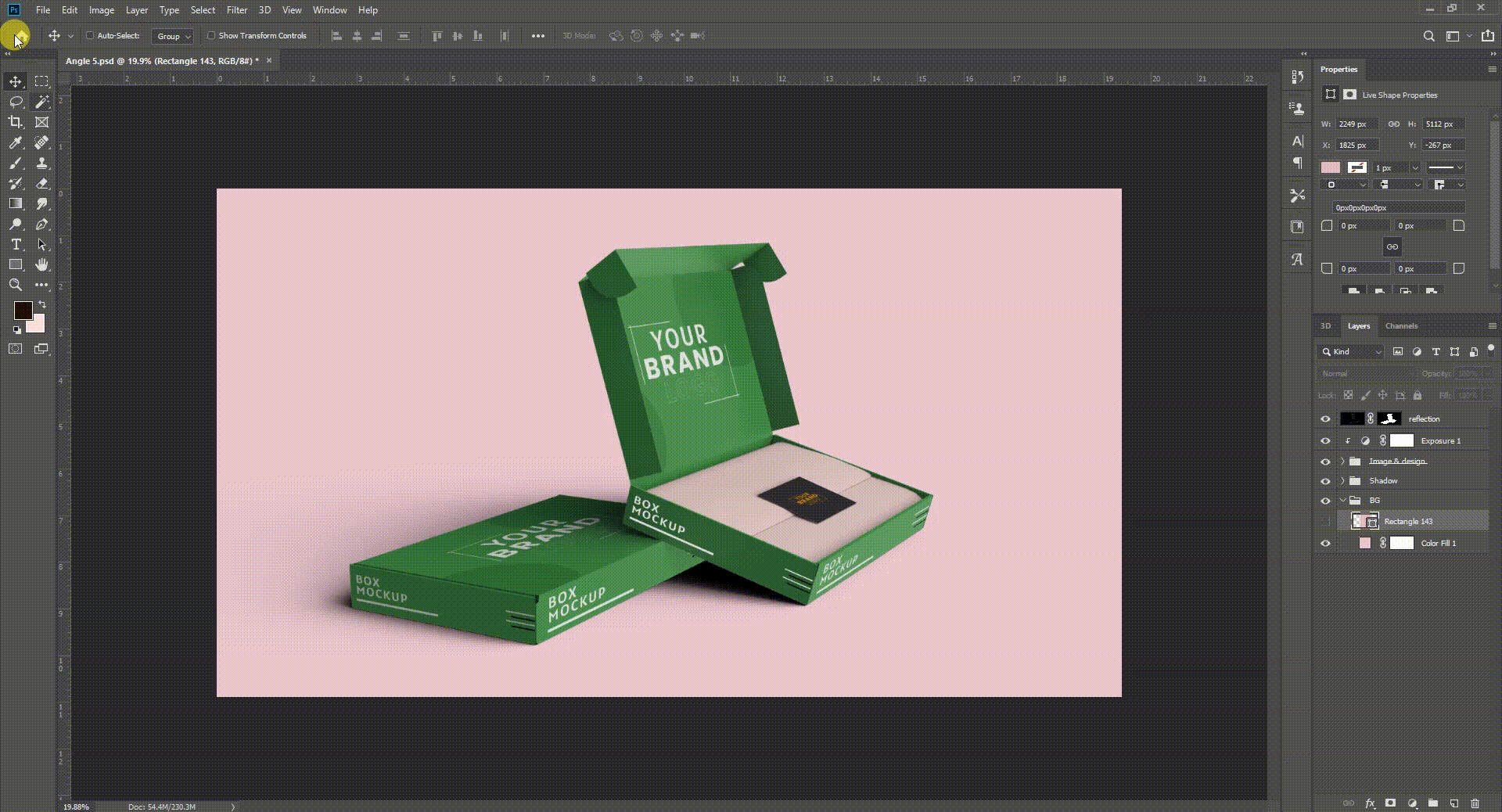Click the foreground color swatch
Image resolution: width=1502 pixels, height=812 pixels.
[x=23, y=311]
